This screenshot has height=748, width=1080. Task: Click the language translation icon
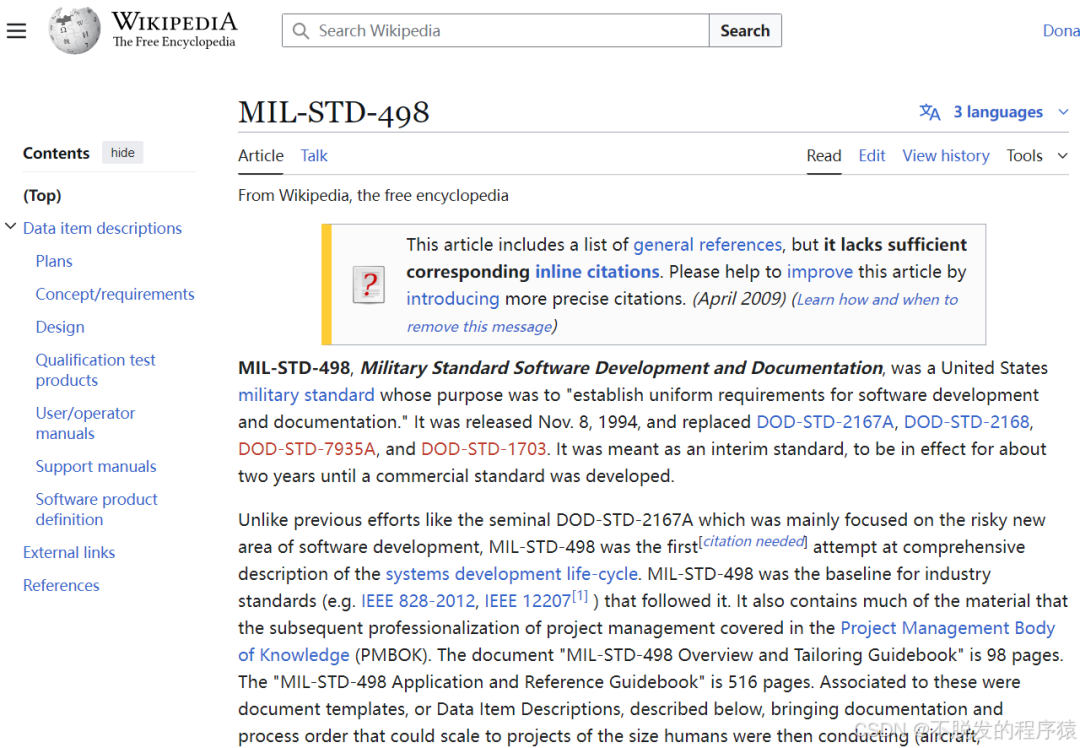click(x=930, y=112)
